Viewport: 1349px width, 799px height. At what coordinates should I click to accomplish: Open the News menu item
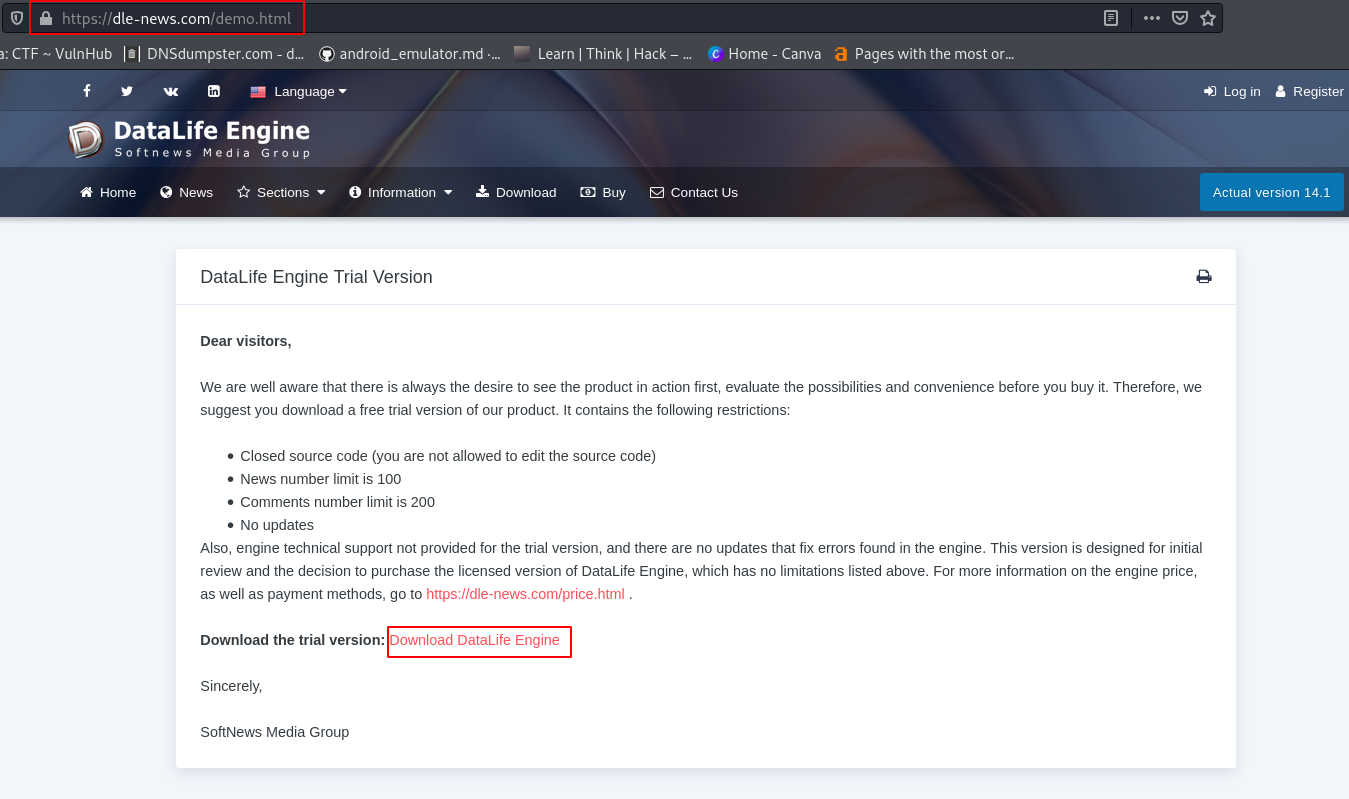point(186,192)
